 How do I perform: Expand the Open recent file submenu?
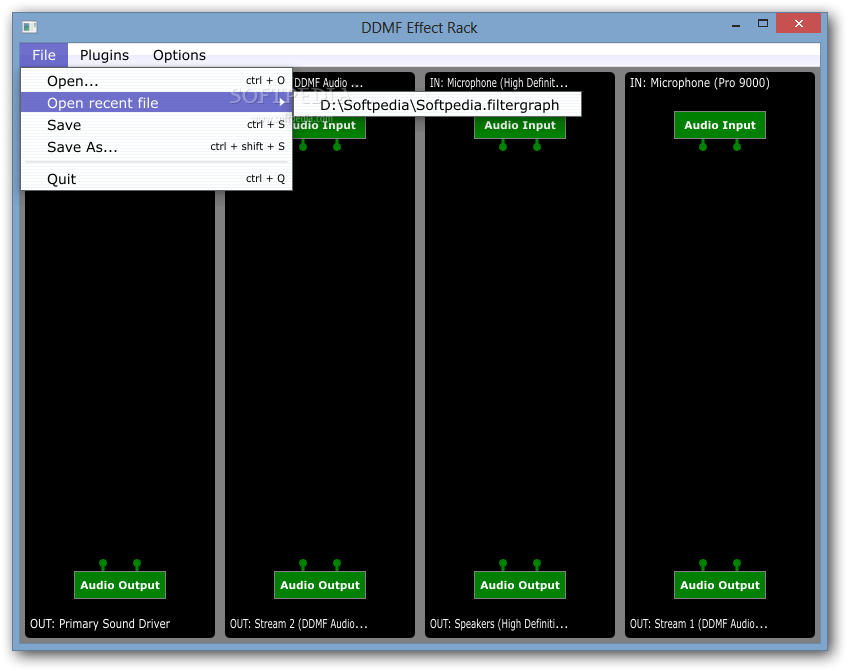(156, 103)
